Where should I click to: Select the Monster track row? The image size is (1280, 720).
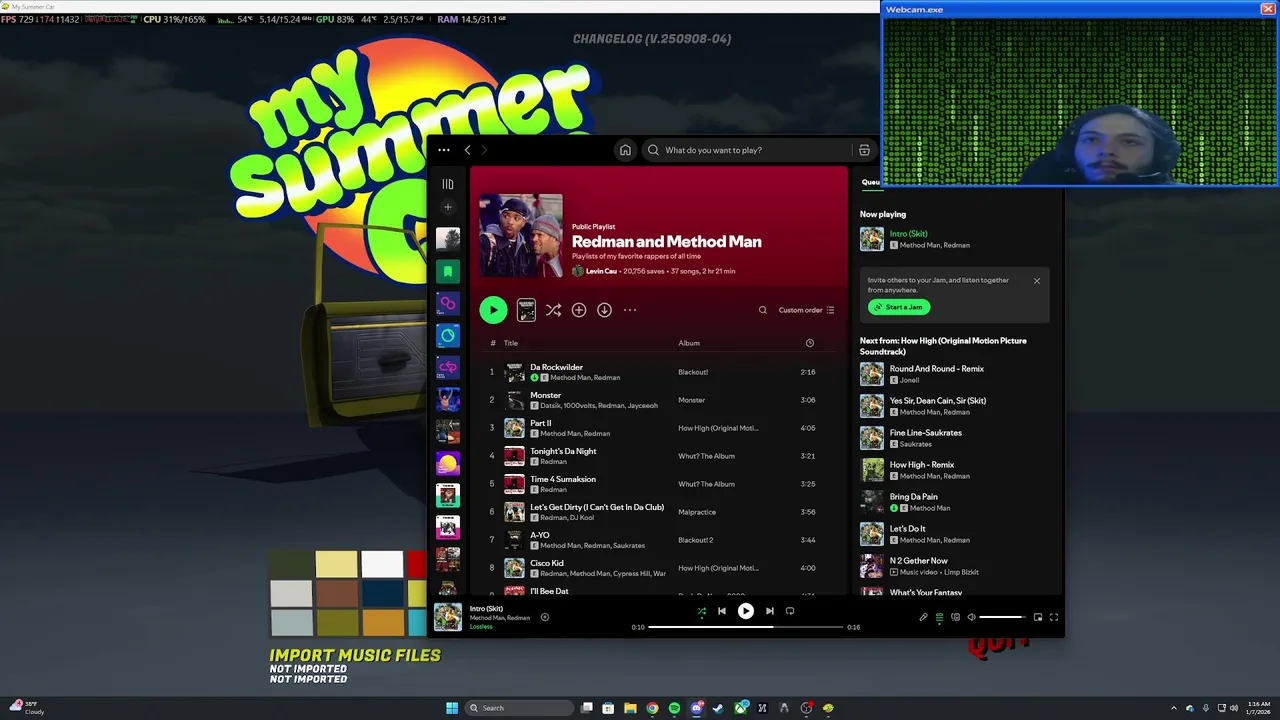coord(660,400)
